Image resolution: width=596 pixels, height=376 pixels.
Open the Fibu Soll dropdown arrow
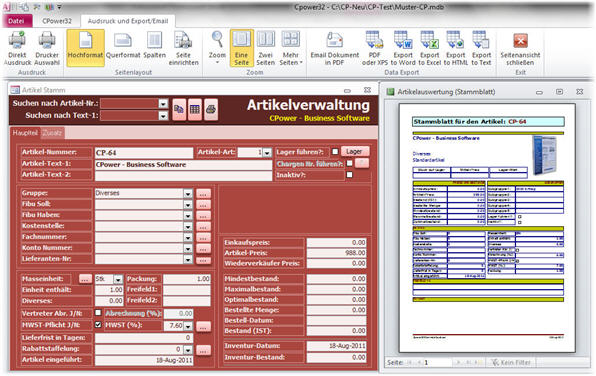pos(188,205)
